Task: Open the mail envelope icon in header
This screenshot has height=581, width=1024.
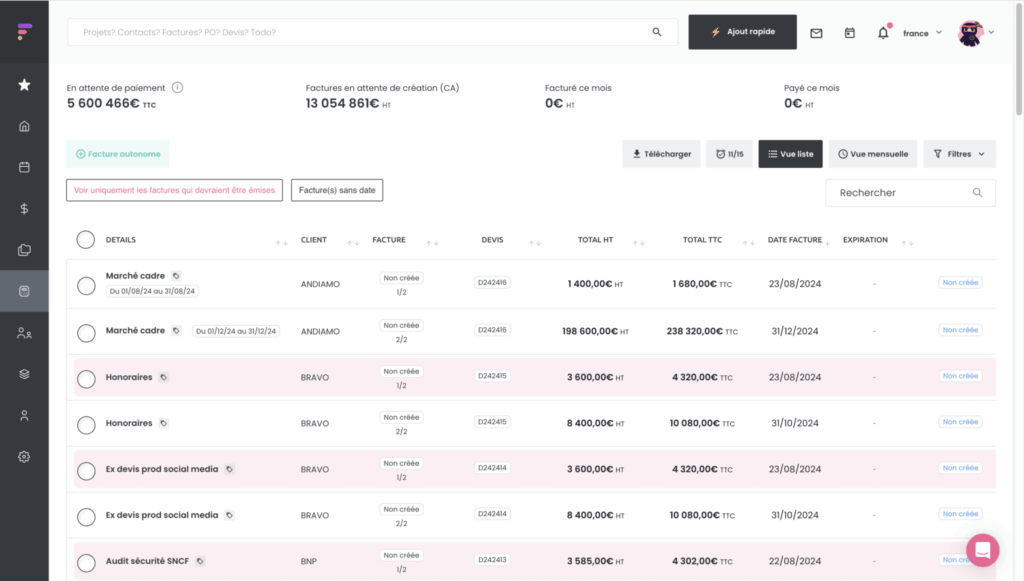Action: tap(816, 33)
